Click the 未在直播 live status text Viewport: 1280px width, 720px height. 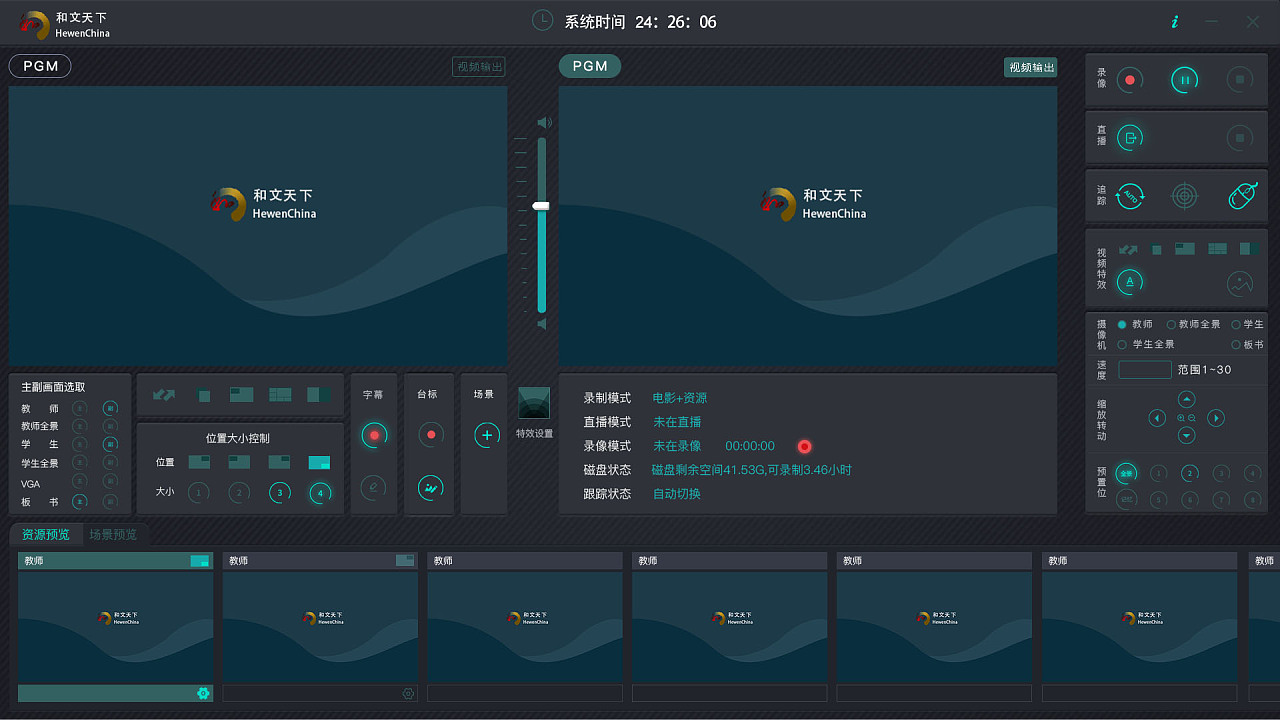[x=677, y=422]
